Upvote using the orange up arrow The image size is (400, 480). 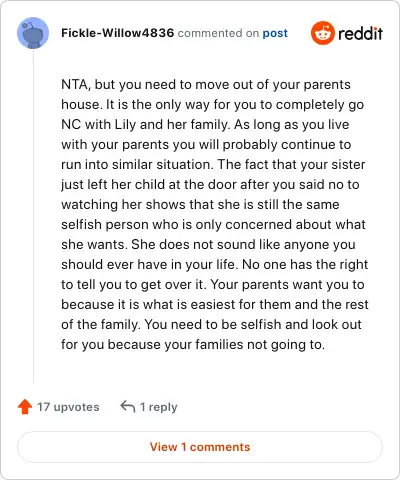coord(25,407)
